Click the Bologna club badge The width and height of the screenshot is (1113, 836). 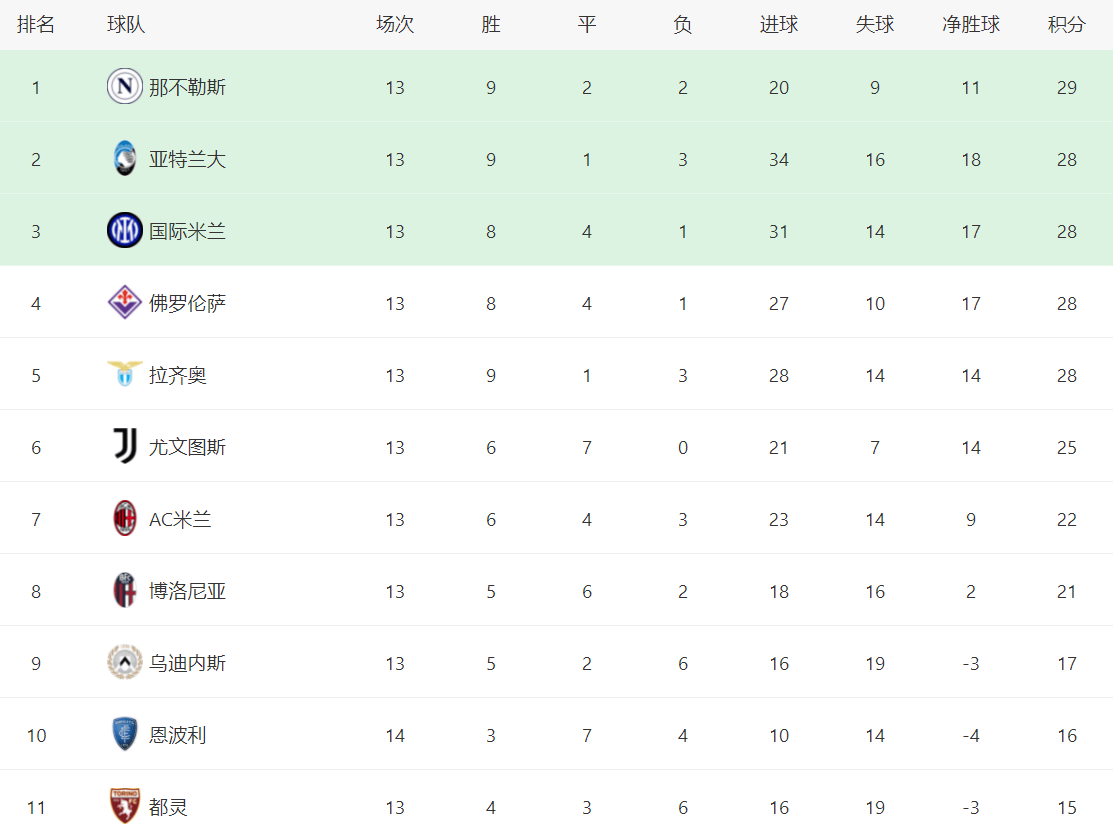coord(125,591)
